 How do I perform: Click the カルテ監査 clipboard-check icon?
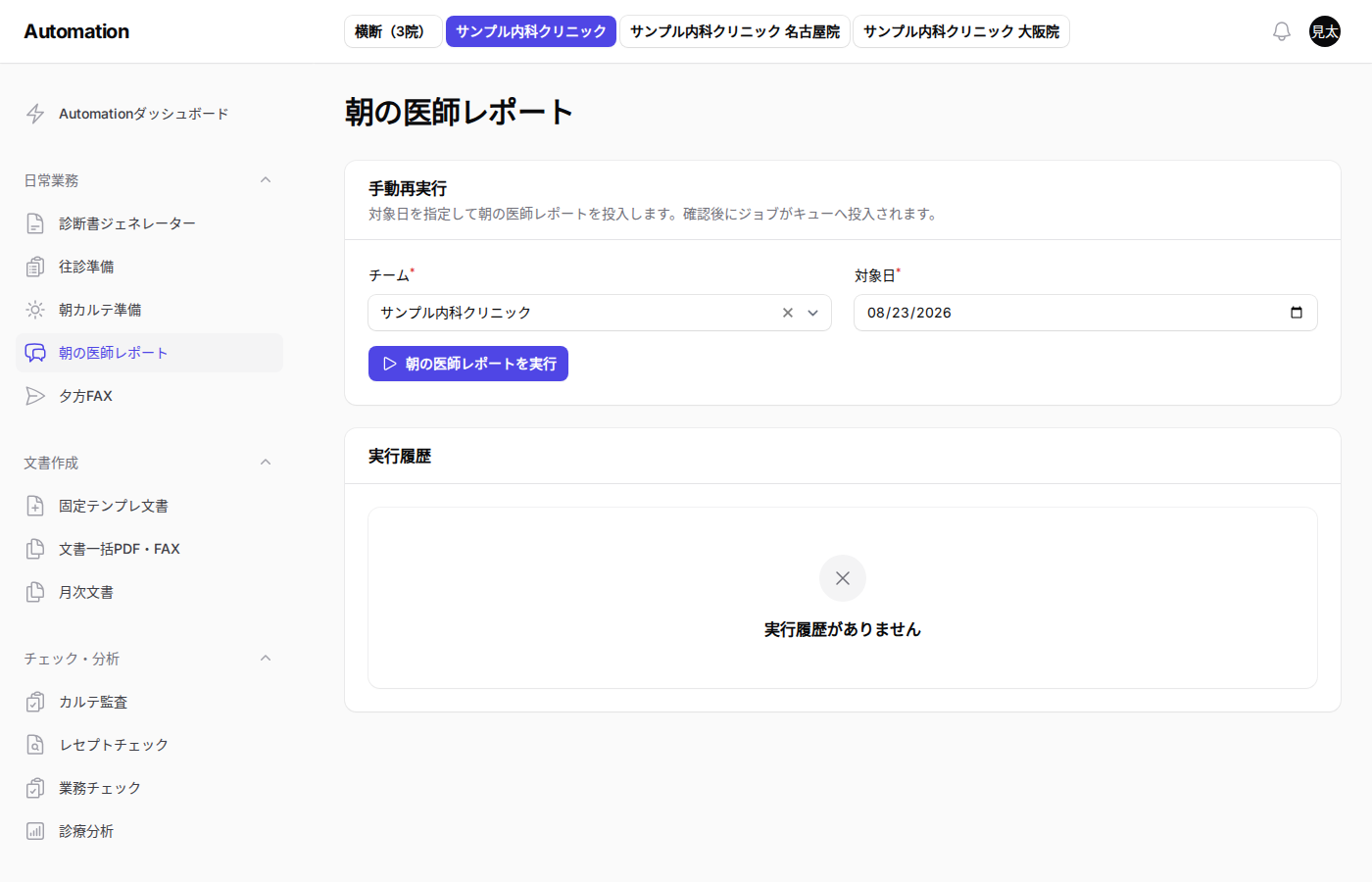click(x=35, y=702)
